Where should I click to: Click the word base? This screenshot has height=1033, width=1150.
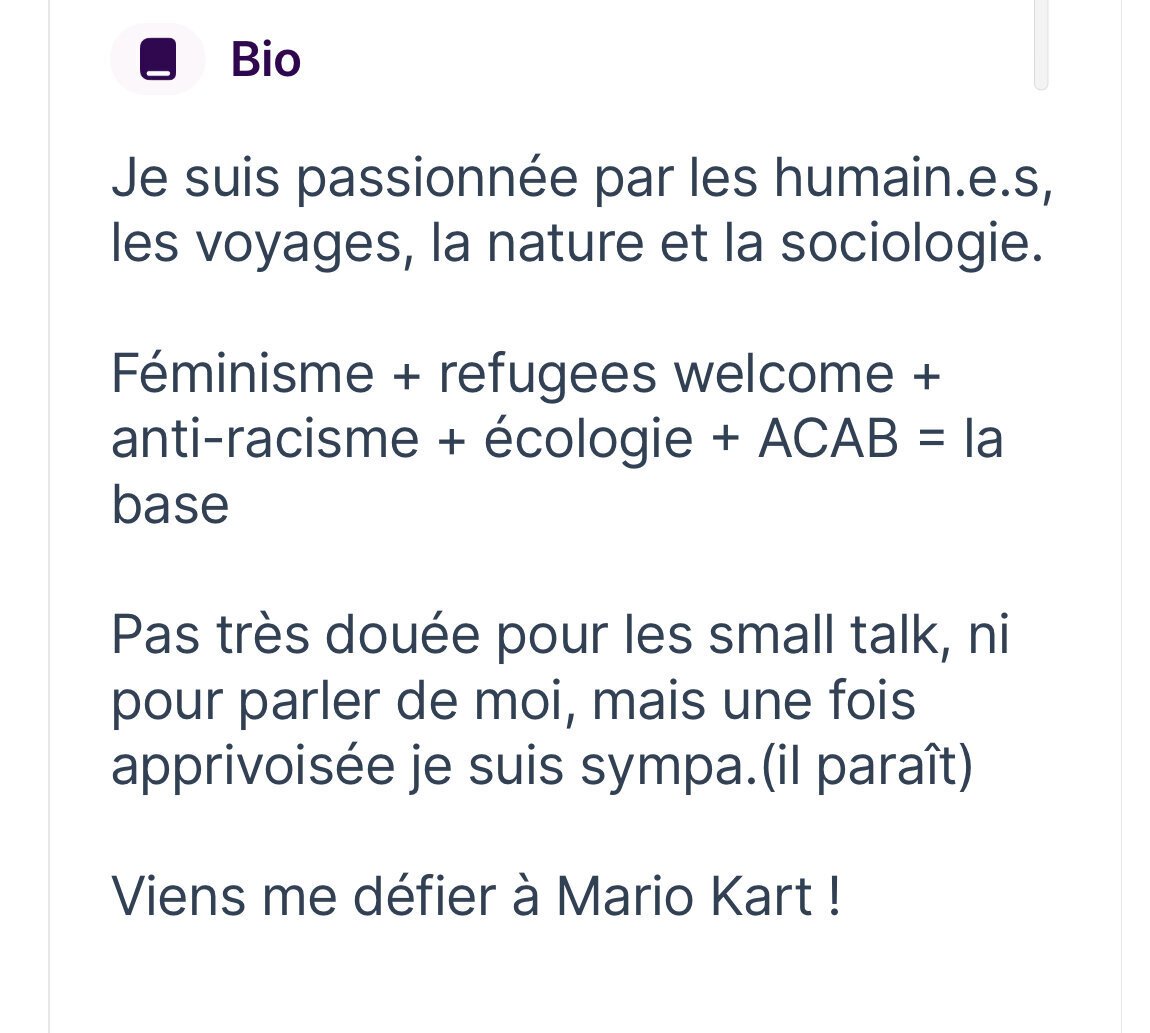point(170,505)
